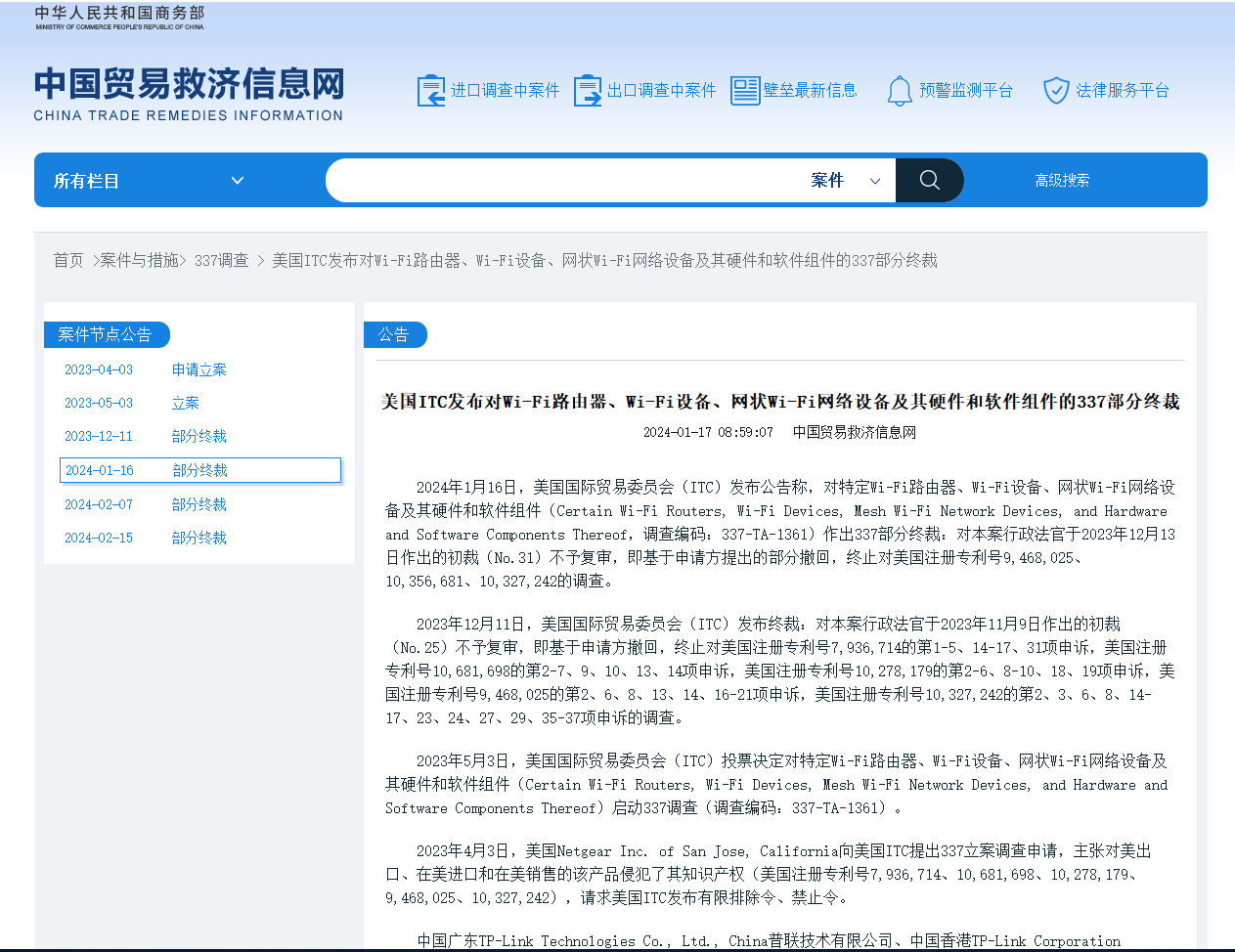1235x952 pixels.
Task: Open the 出口调查中案件 link
Action: tap(661, 90)
